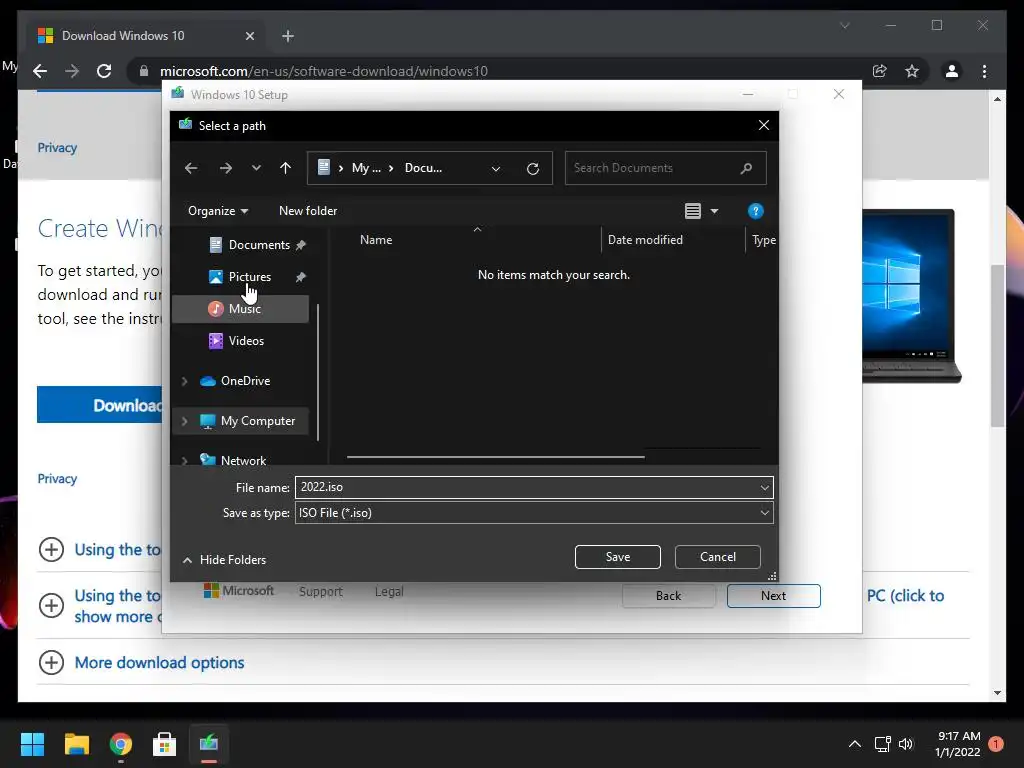Change the view layout icon
The height and width of the screenshot is (768, 1024).
693,211
